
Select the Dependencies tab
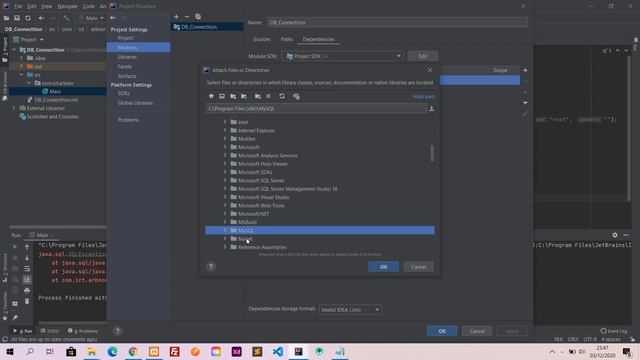point(318,39)
